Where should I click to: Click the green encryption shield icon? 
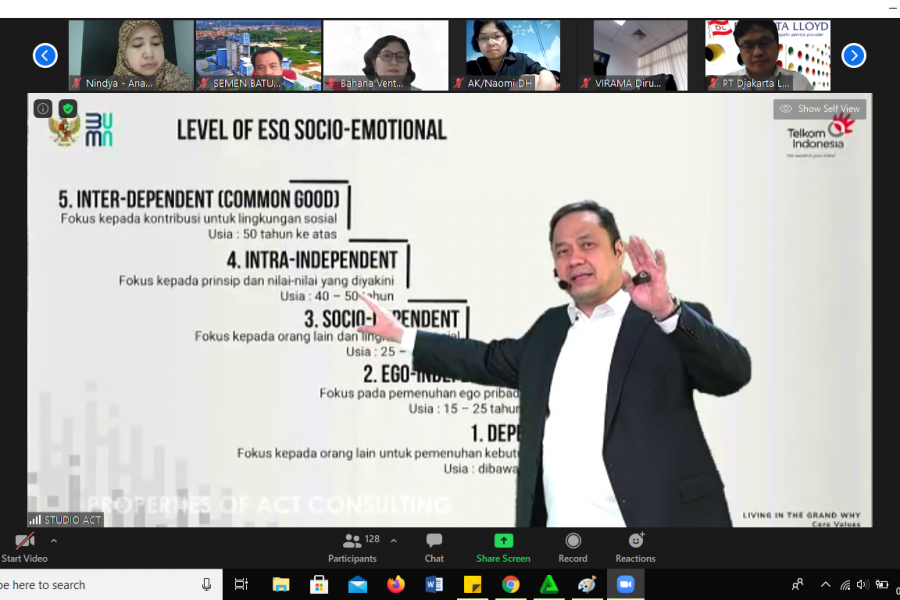tap(68, 108)
